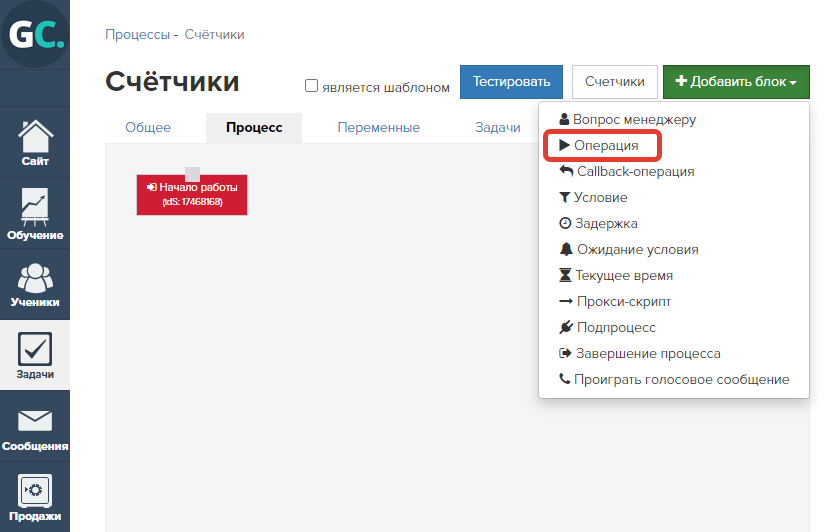Switch to the Общее tab
This screenshot has height=532, width=827.
(148, 128)
